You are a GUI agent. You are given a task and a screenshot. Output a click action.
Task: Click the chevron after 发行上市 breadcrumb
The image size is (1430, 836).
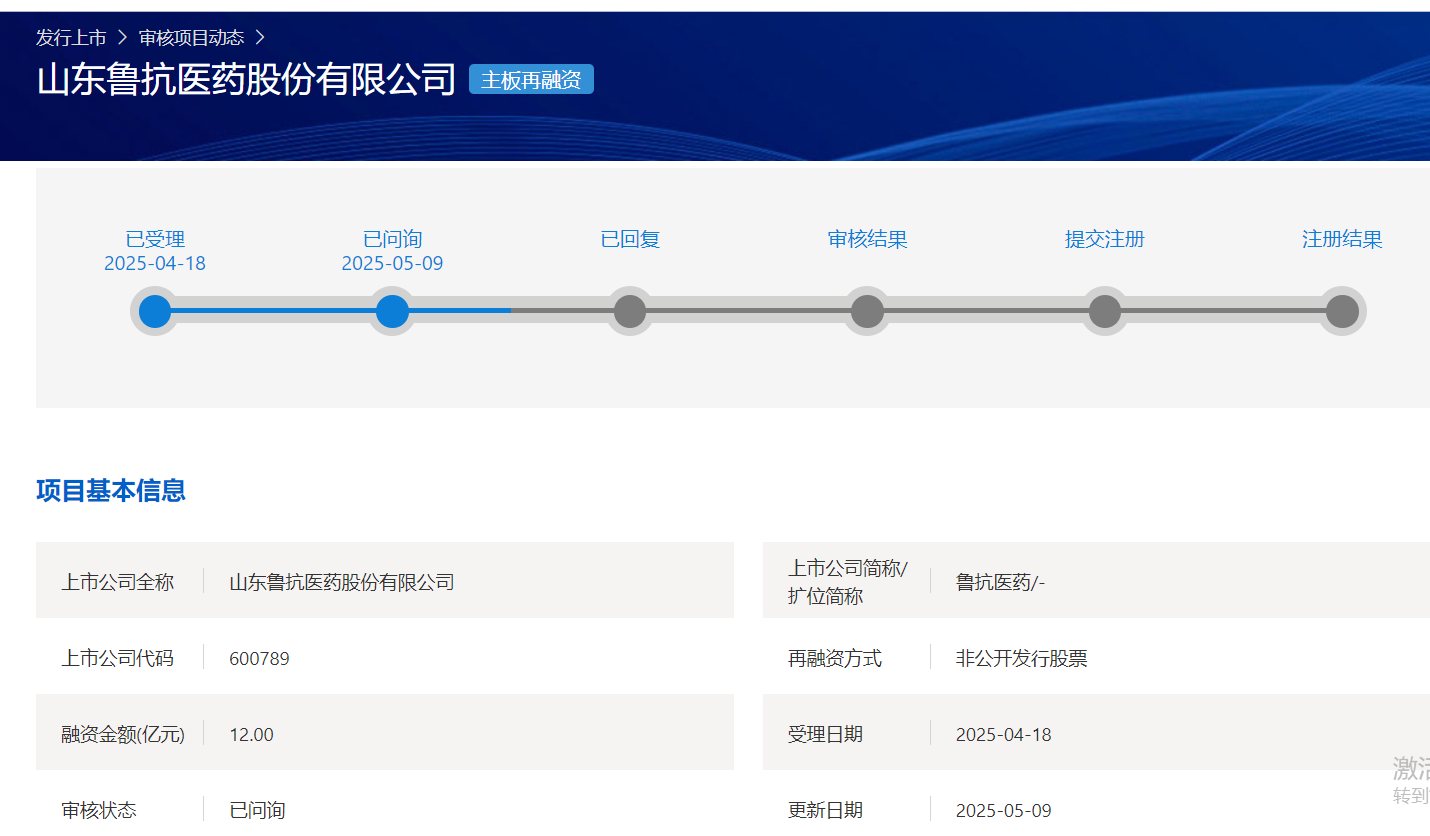[122, 38]
